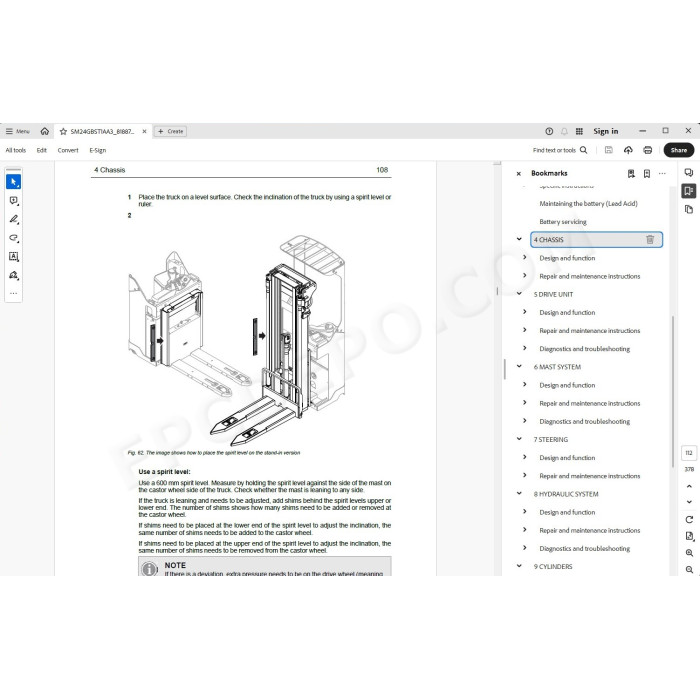
Task: Click the print icon
Action: coord(648,150)
